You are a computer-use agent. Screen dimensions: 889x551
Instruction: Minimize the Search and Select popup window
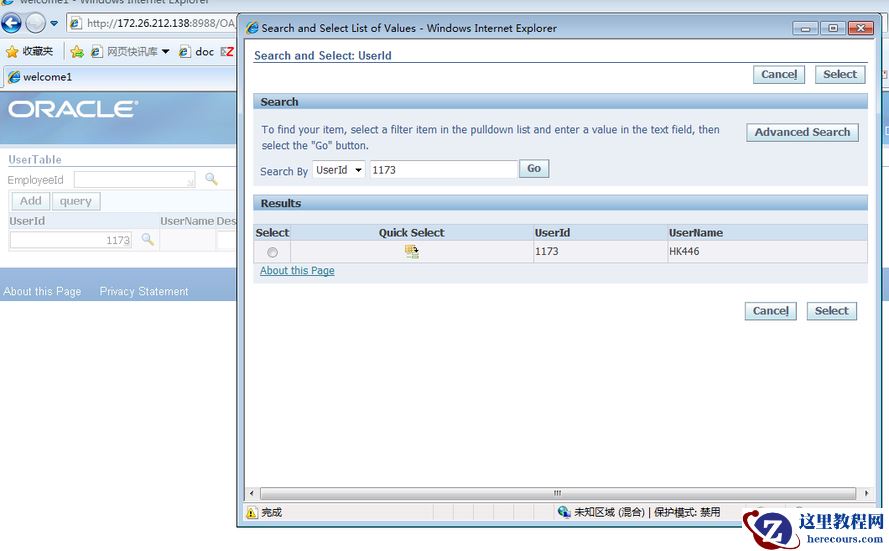pos(805,28)
